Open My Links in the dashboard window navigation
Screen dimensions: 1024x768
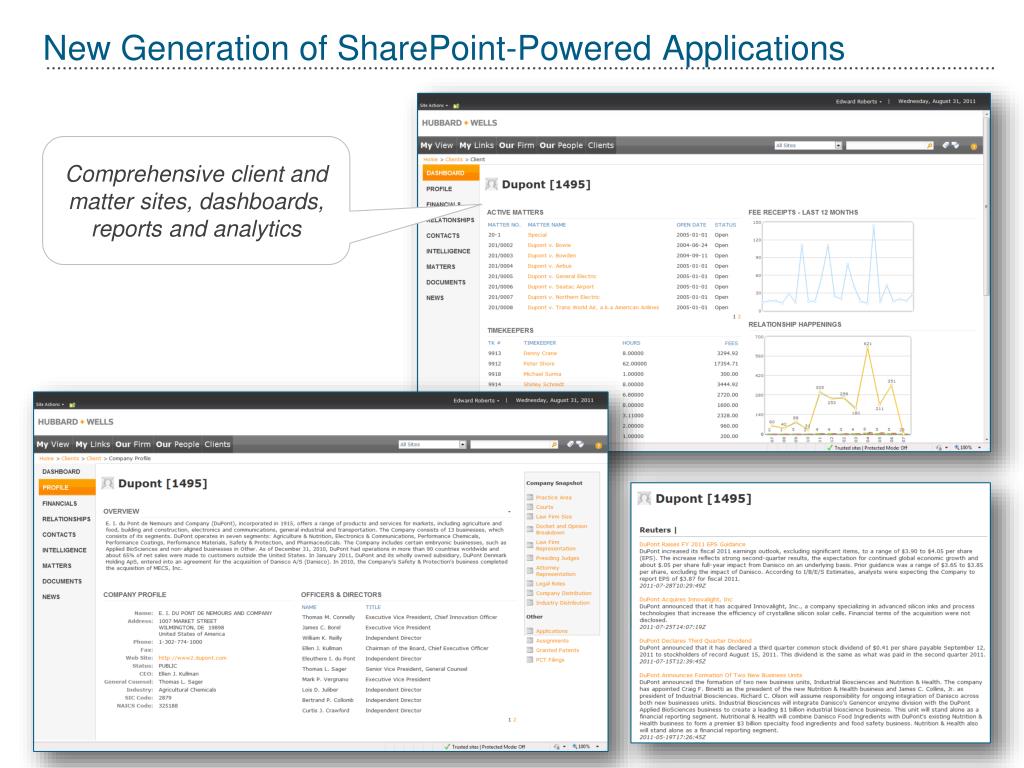[x=476, y=146]
